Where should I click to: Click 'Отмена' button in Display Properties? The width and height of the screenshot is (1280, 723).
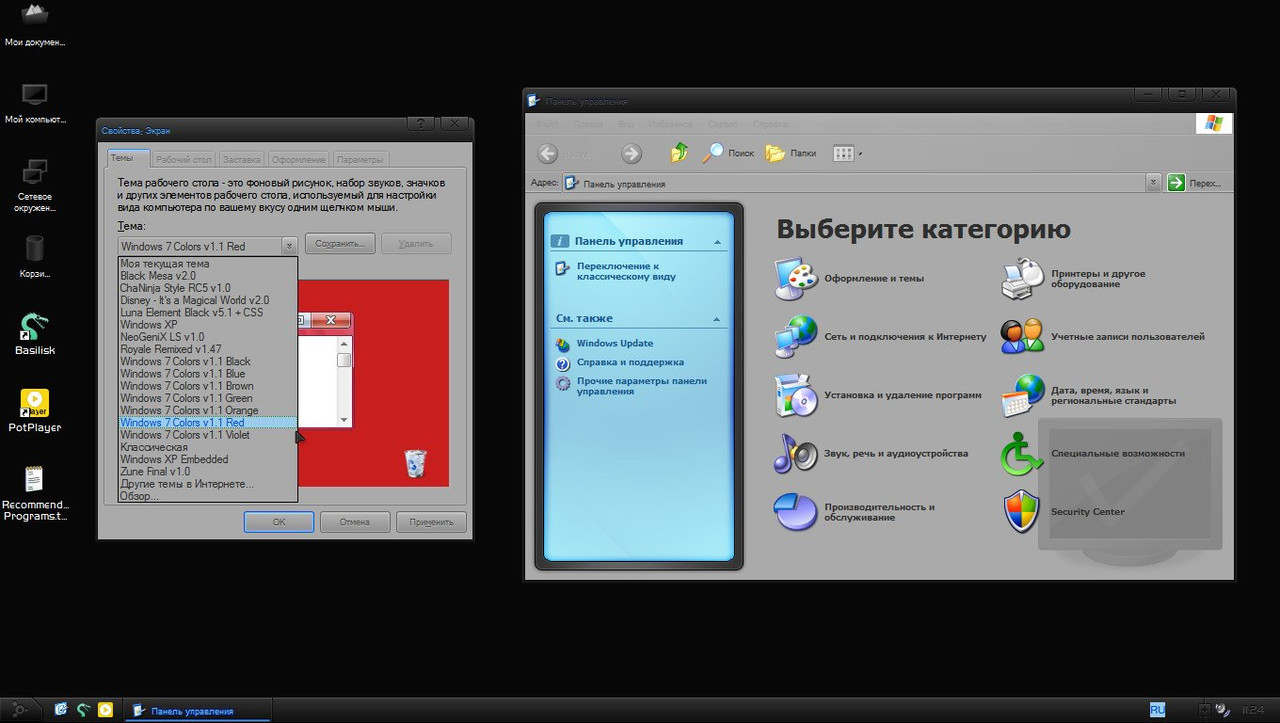(x=355, y=521)
